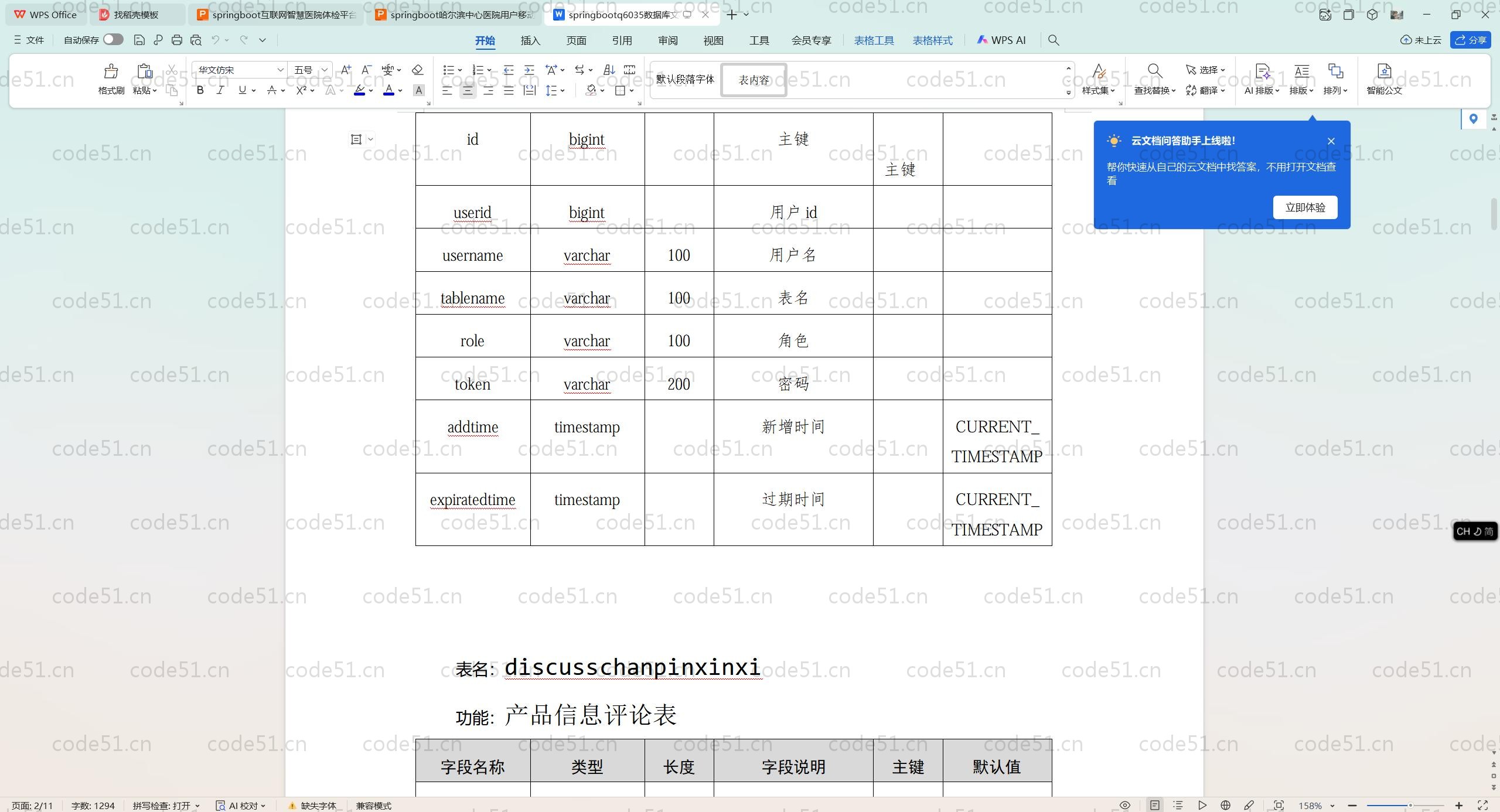
Task: Click the username cell in table
Action: 472,255
